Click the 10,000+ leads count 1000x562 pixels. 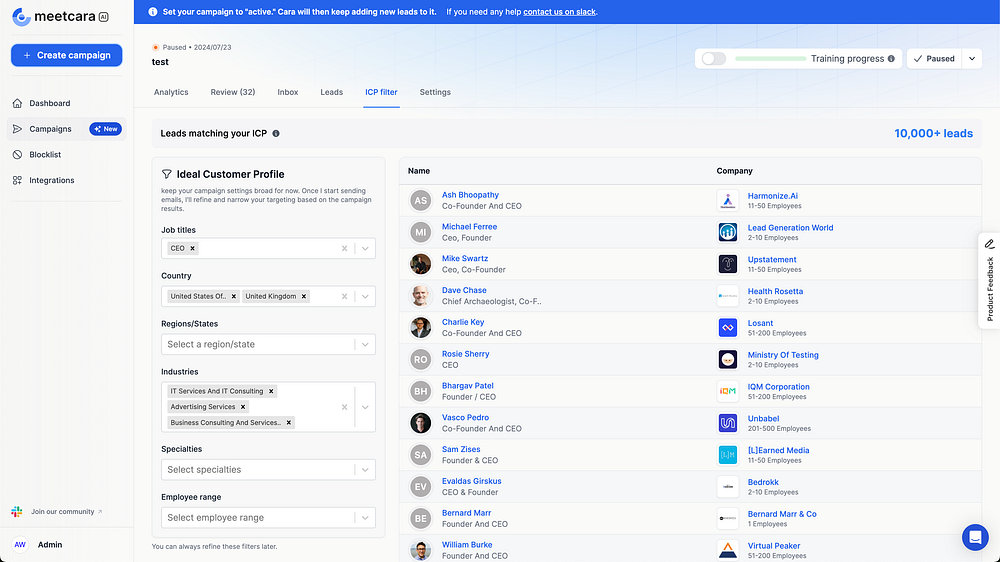933,133
